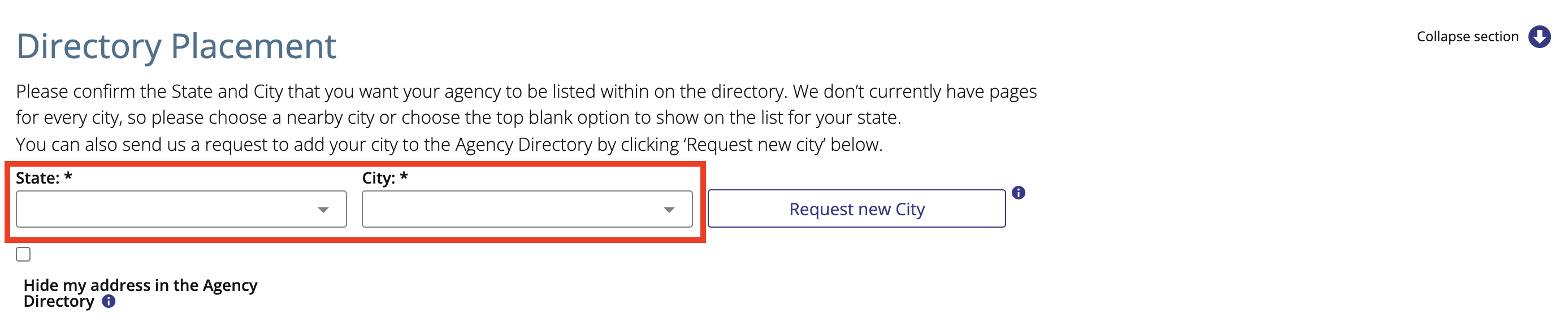
Task: Click the State dropdown caret arrow
Action: pyautogui.click(x=323, y=210)
